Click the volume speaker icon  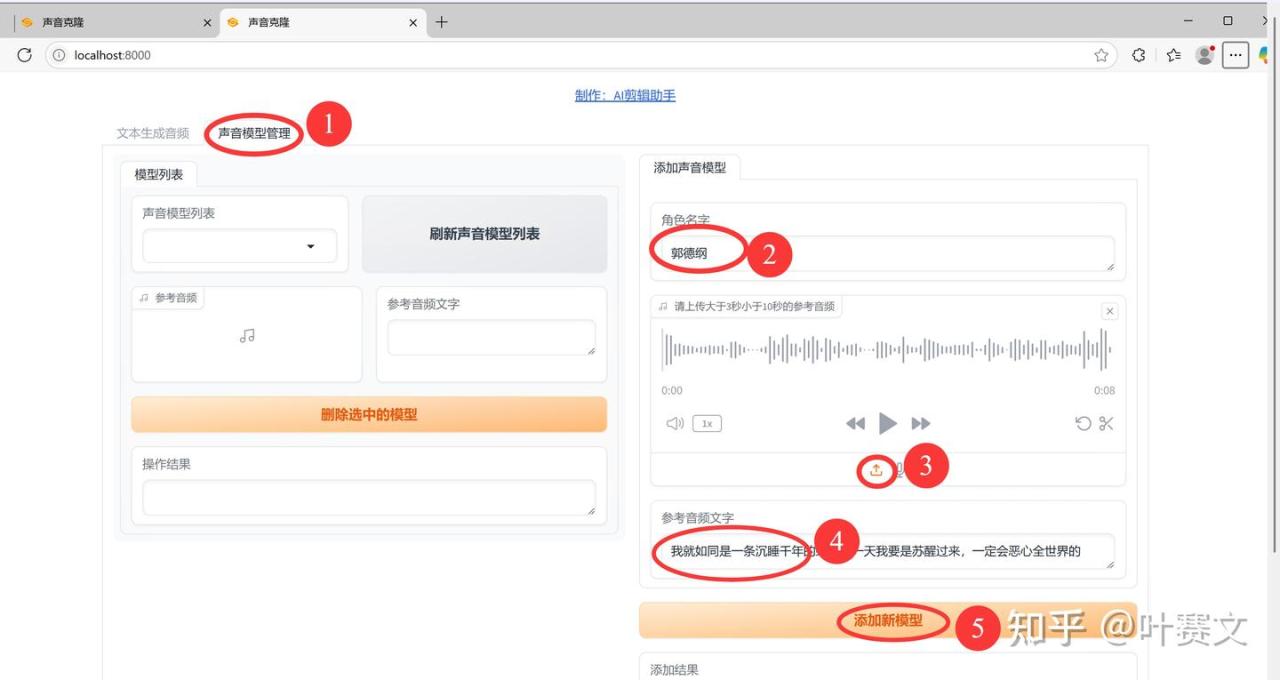coord(675,423)
